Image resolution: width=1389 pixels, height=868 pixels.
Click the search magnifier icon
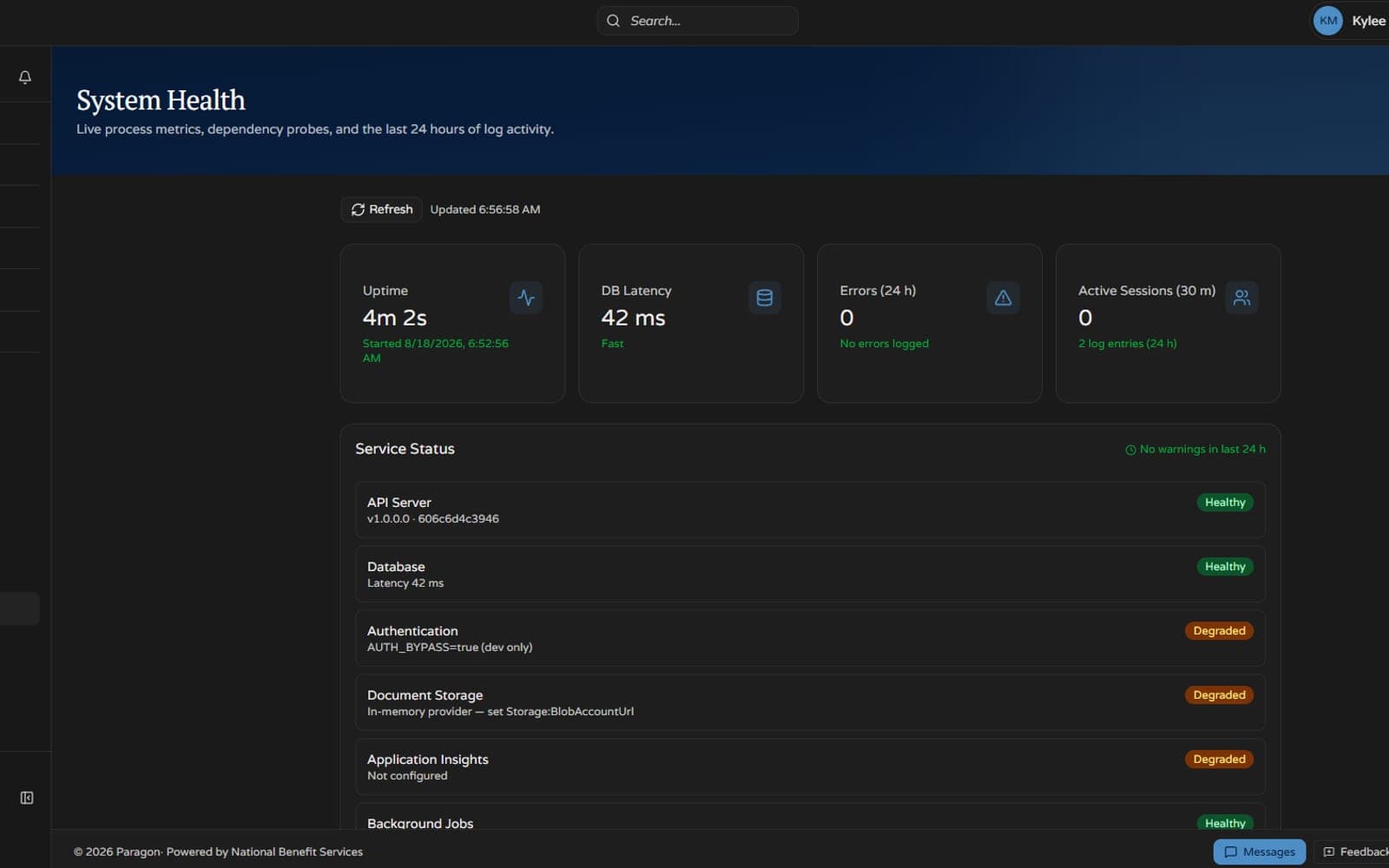(613, 21)
